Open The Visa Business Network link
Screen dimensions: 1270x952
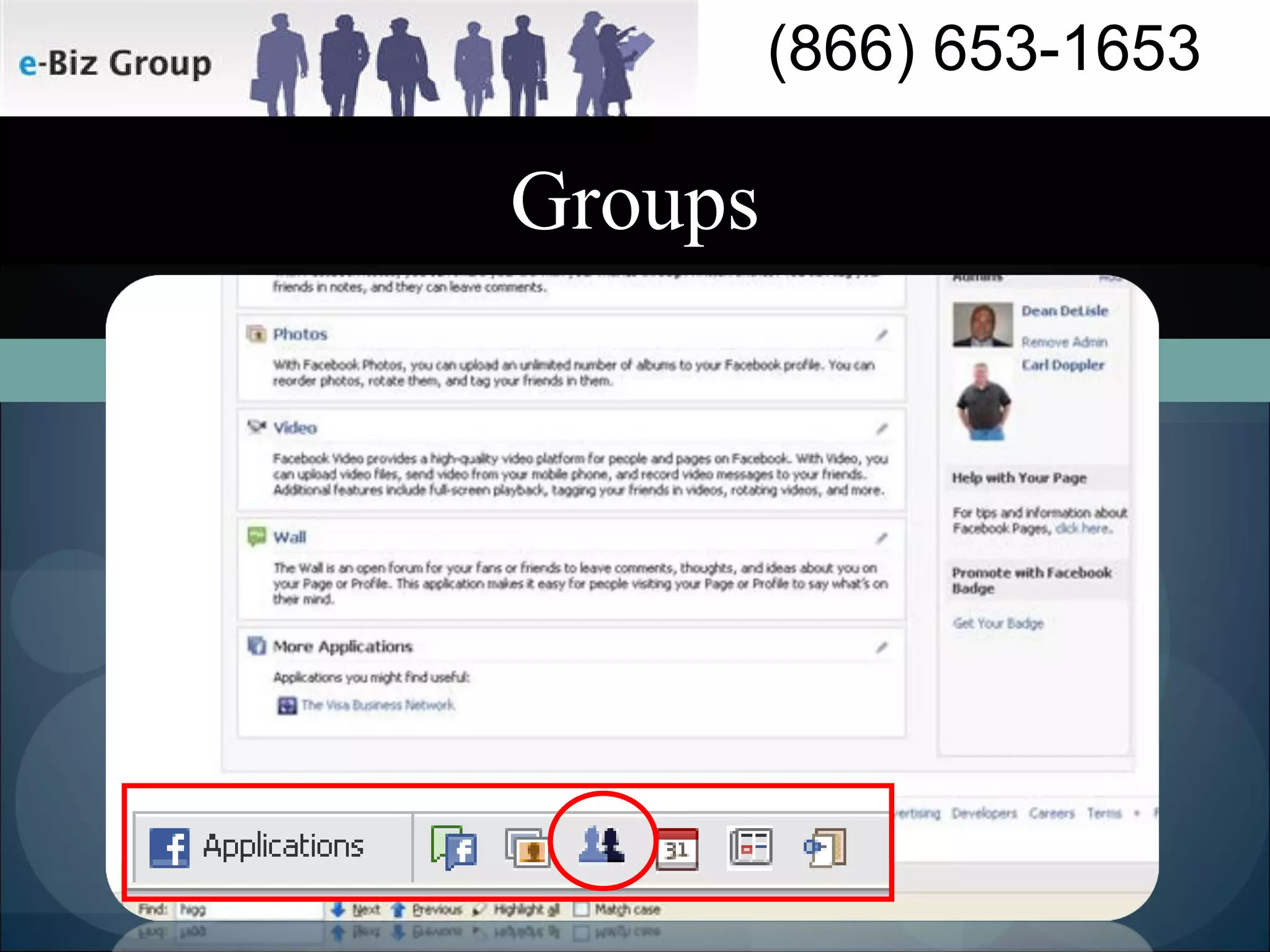(378, 705)
